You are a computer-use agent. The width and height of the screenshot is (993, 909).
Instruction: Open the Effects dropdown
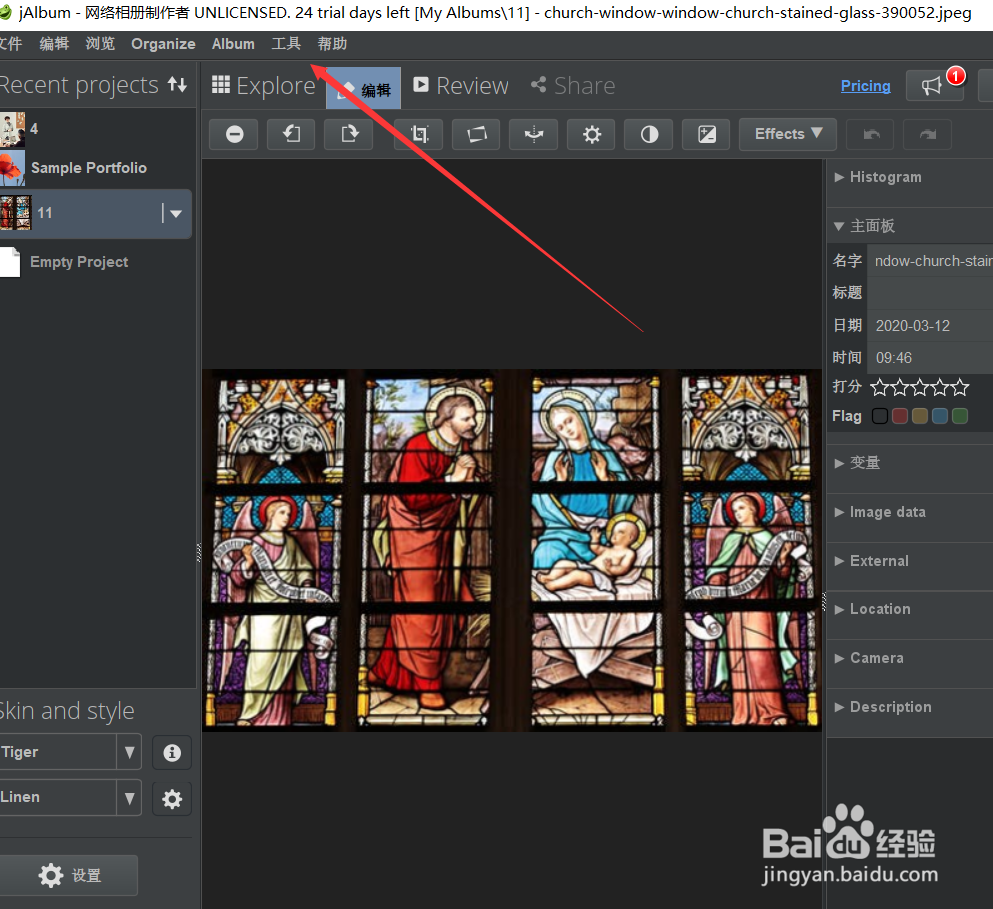(x=788, y=134)
